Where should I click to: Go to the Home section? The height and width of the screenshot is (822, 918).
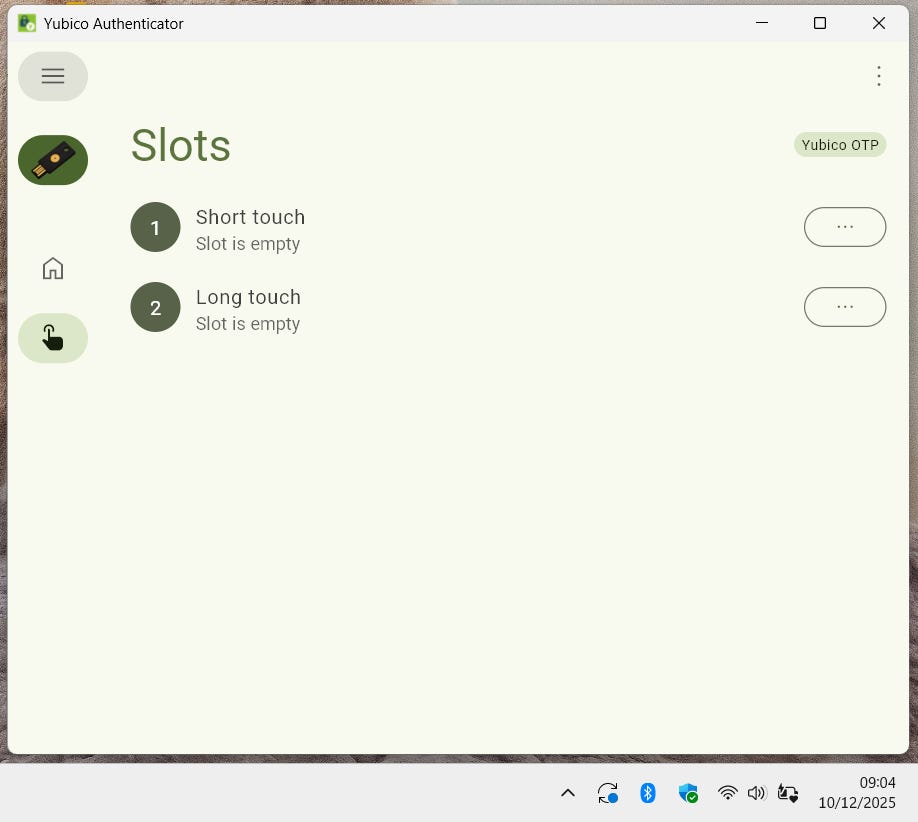click(x=53, y=268)
